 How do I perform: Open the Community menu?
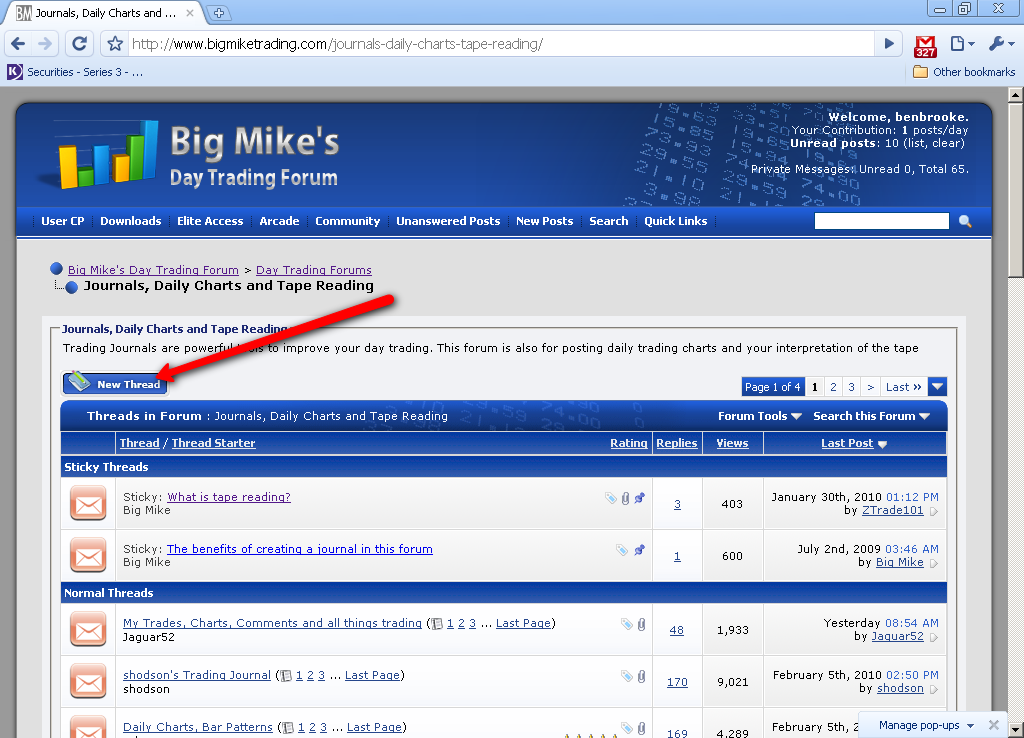[347, 221]
